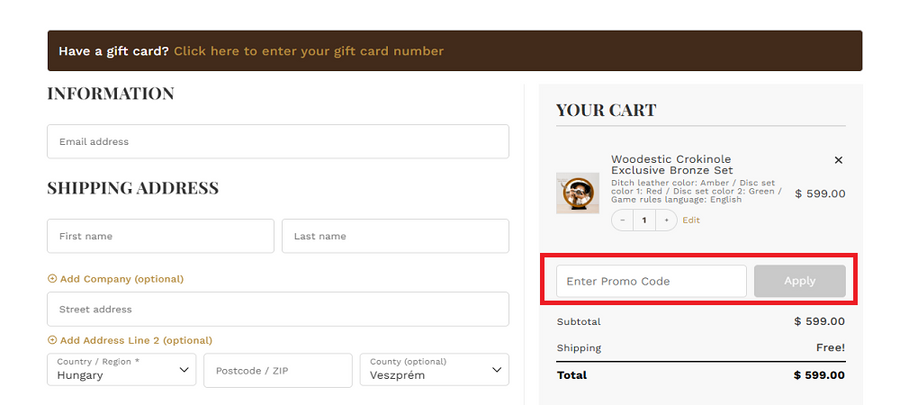This screenshot has width=900, height=405.
Task: Increase the cart item quantity
Action: pos(667,220)
